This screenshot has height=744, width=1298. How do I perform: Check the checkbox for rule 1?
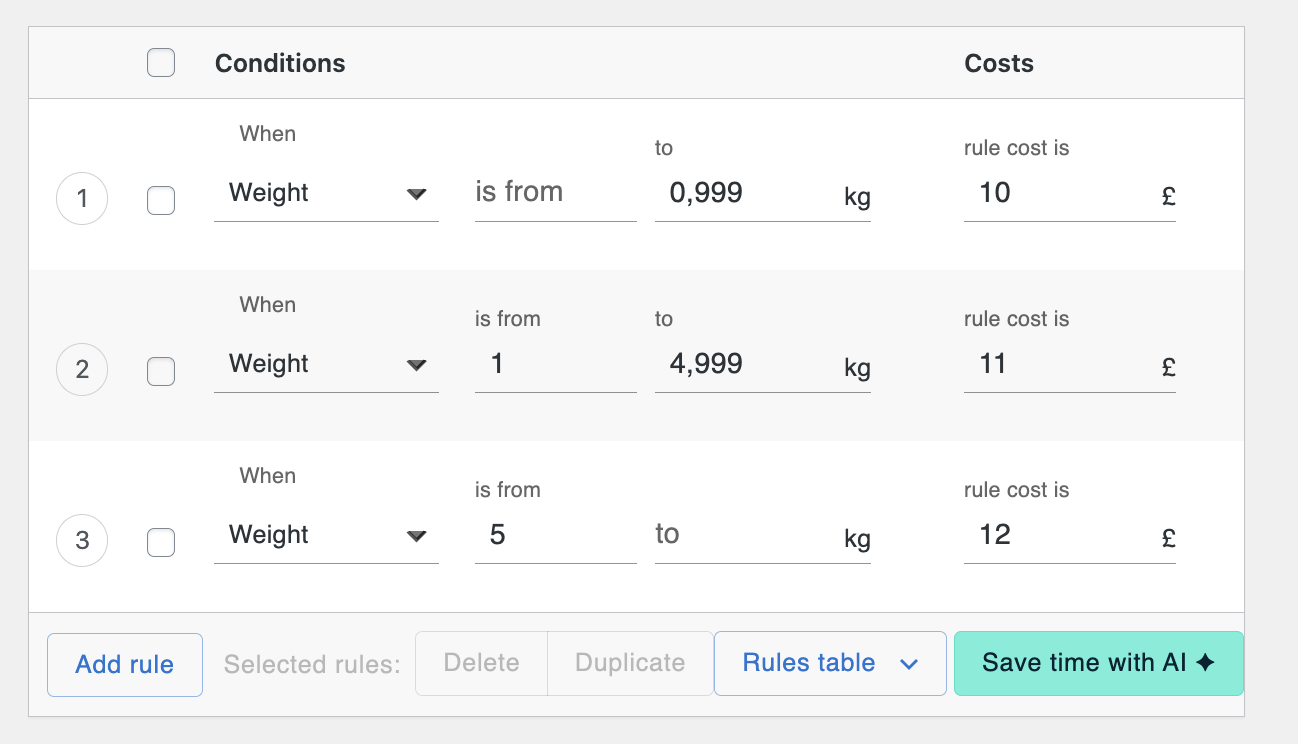[160, 200]
